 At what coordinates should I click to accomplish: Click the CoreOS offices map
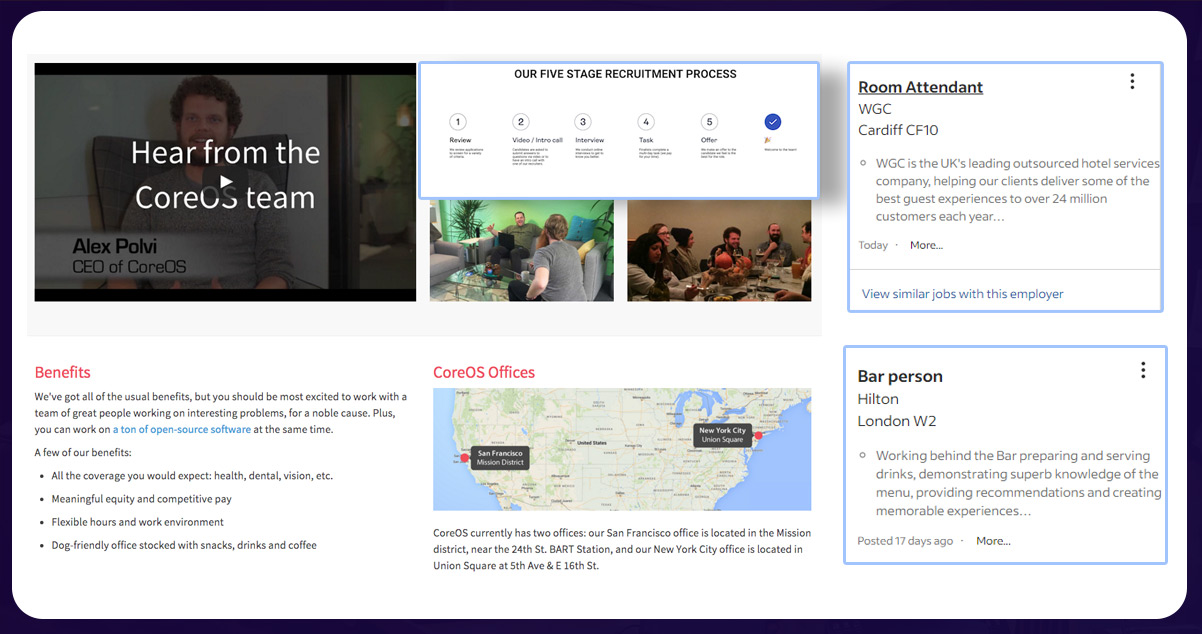pyautogui.click(x=622, y=450)
